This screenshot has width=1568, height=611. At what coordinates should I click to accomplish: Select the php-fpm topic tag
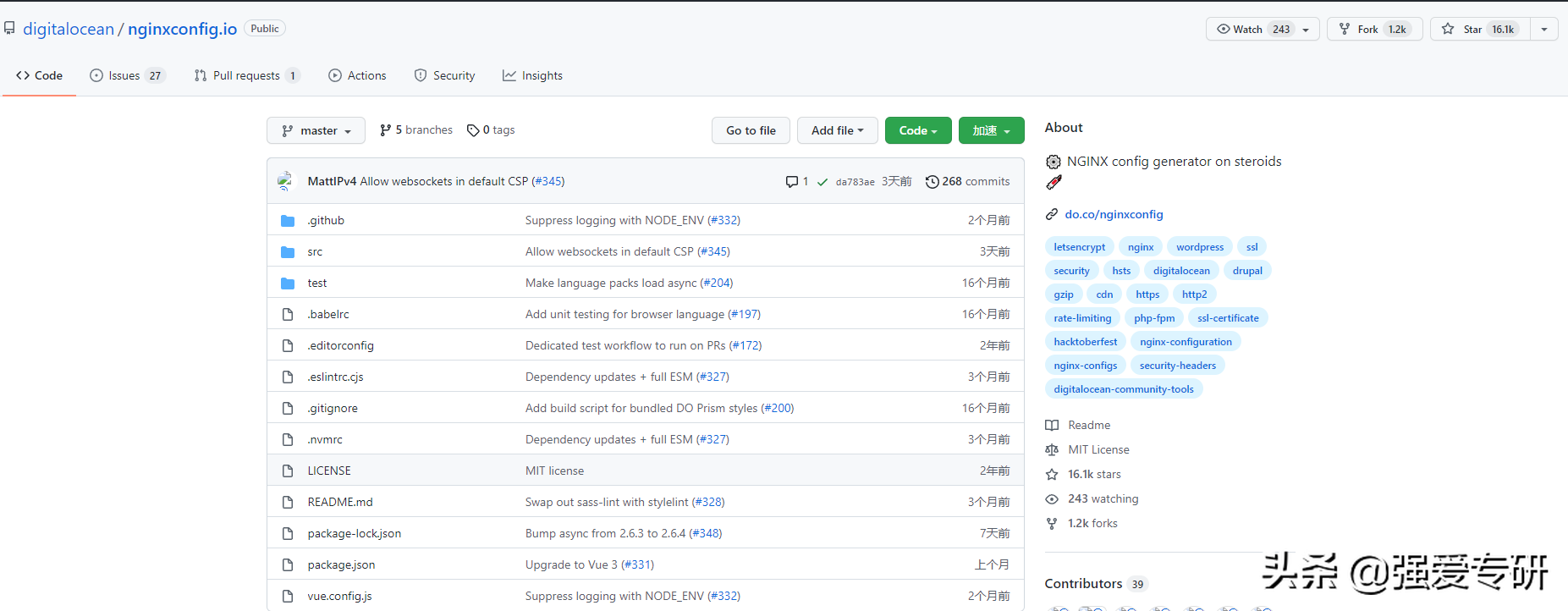[1154, 318]
